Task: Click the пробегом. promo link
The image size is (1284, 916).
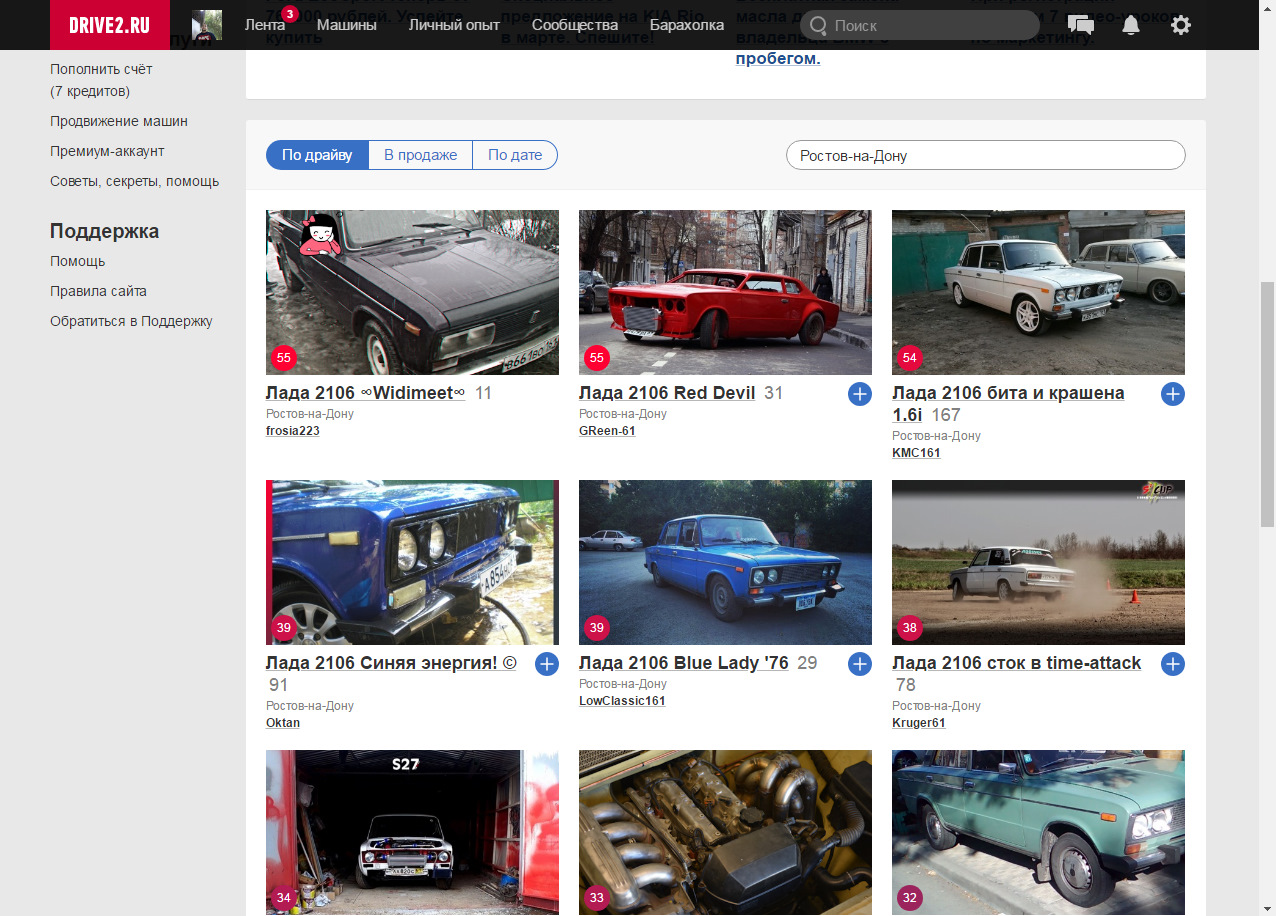Action: tap(778, 59)
